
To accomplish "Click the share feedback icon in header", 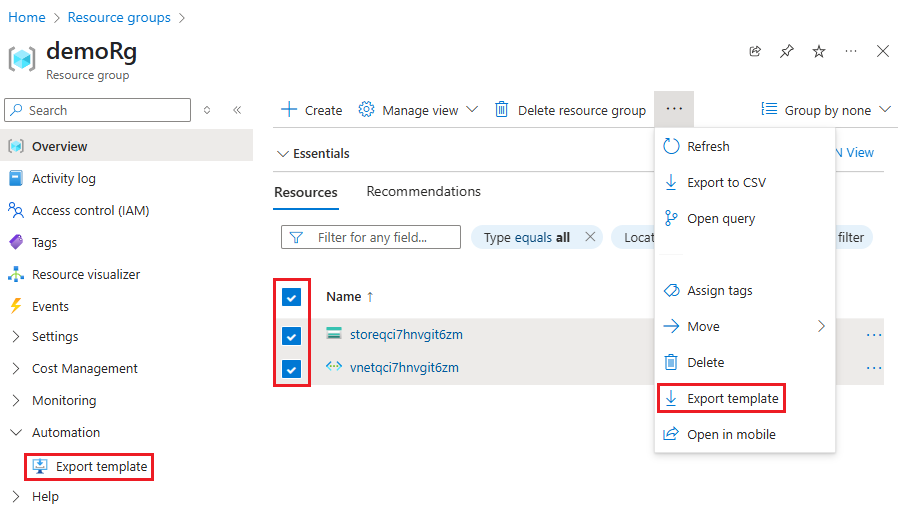I will pyautogui.click(x=755, y=52).
